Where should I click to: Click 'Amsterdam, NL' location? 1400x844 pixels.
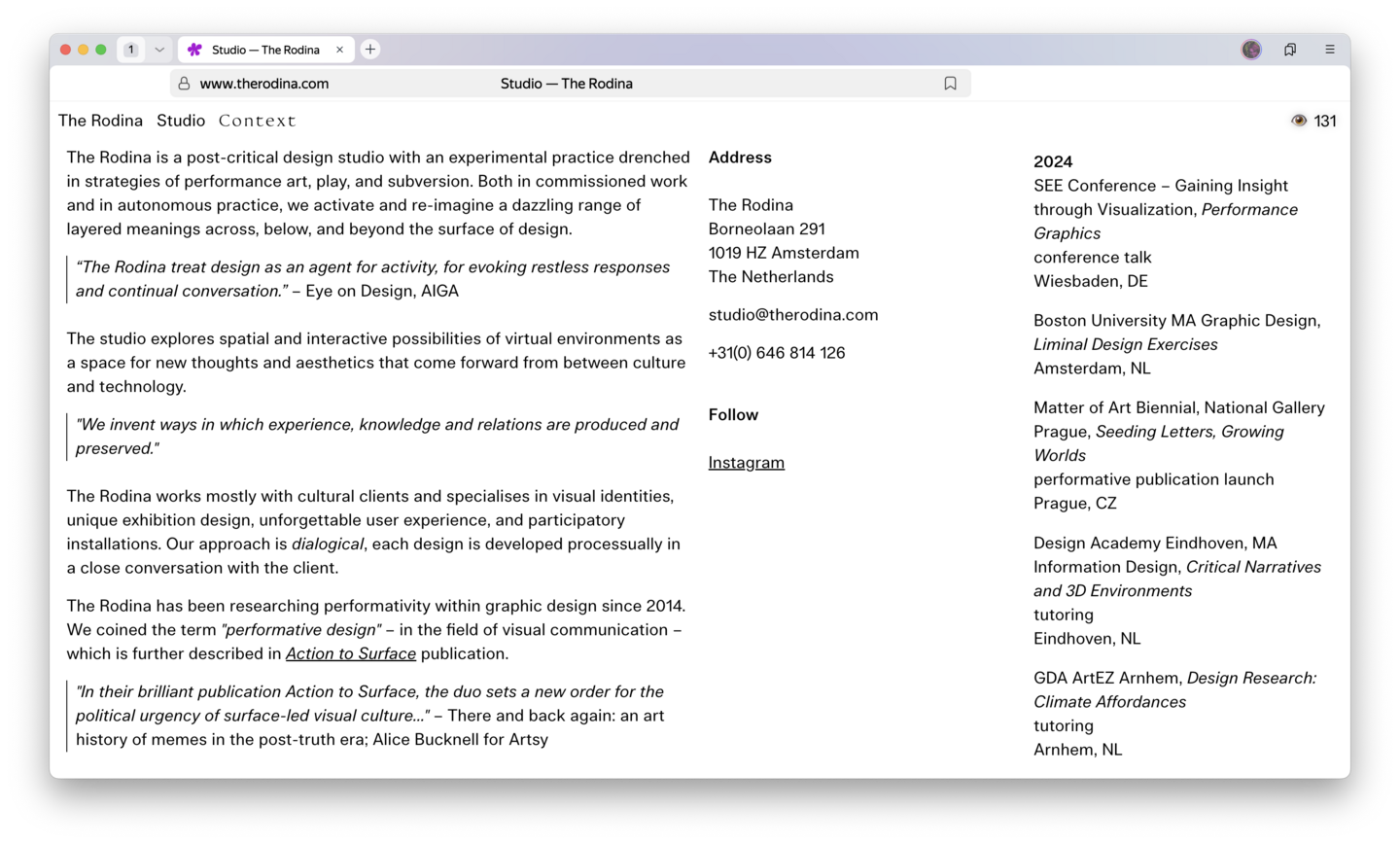[x=1092, y=369]
